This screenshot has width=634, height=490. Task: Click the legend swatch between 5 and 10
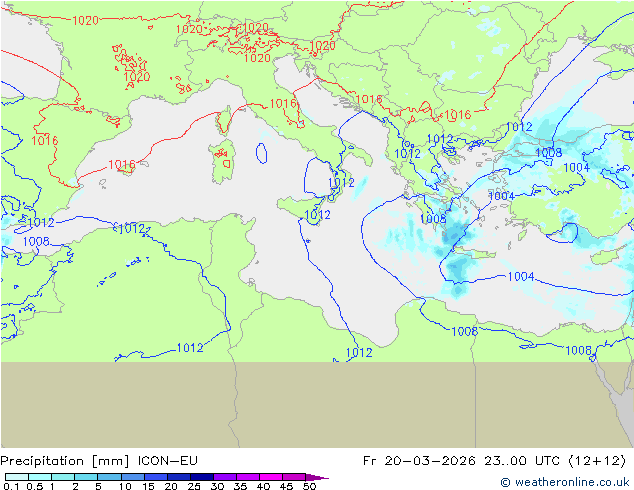click(x=109, y=477)
